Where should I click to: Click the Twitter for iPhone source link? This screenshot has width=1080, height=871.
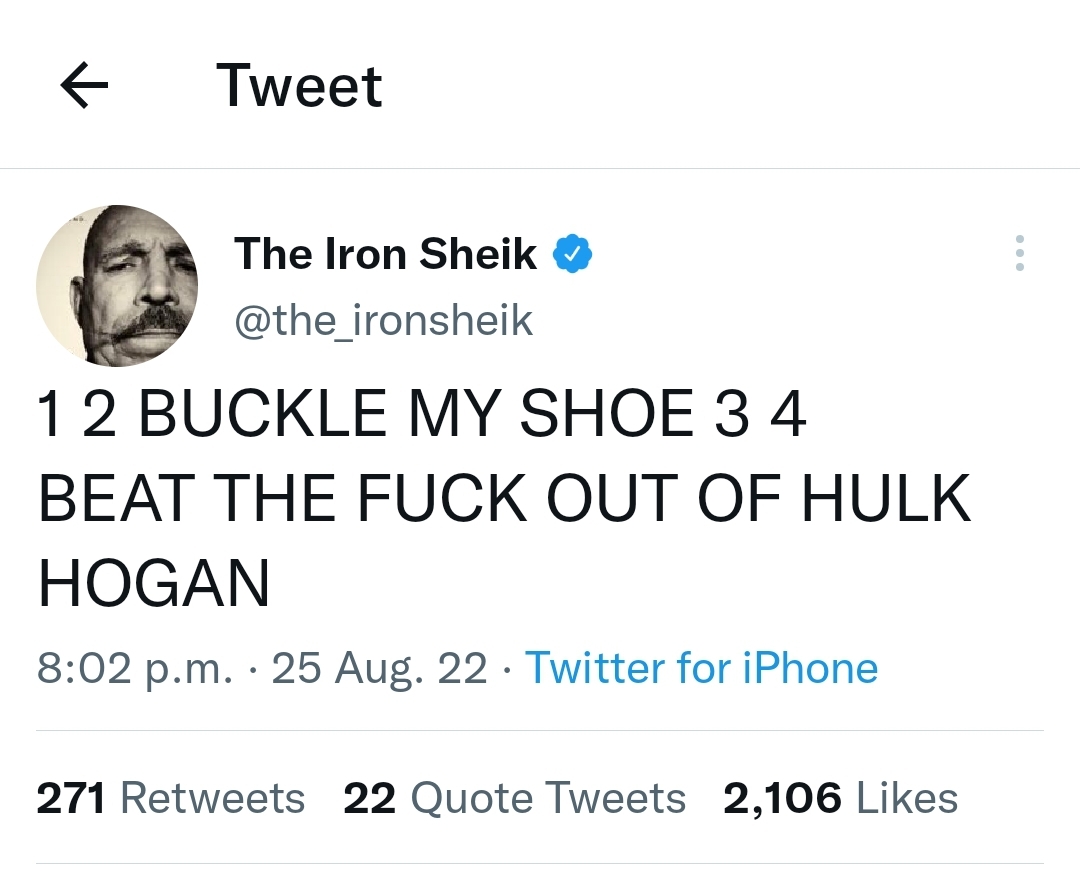(x=701, y=667)
